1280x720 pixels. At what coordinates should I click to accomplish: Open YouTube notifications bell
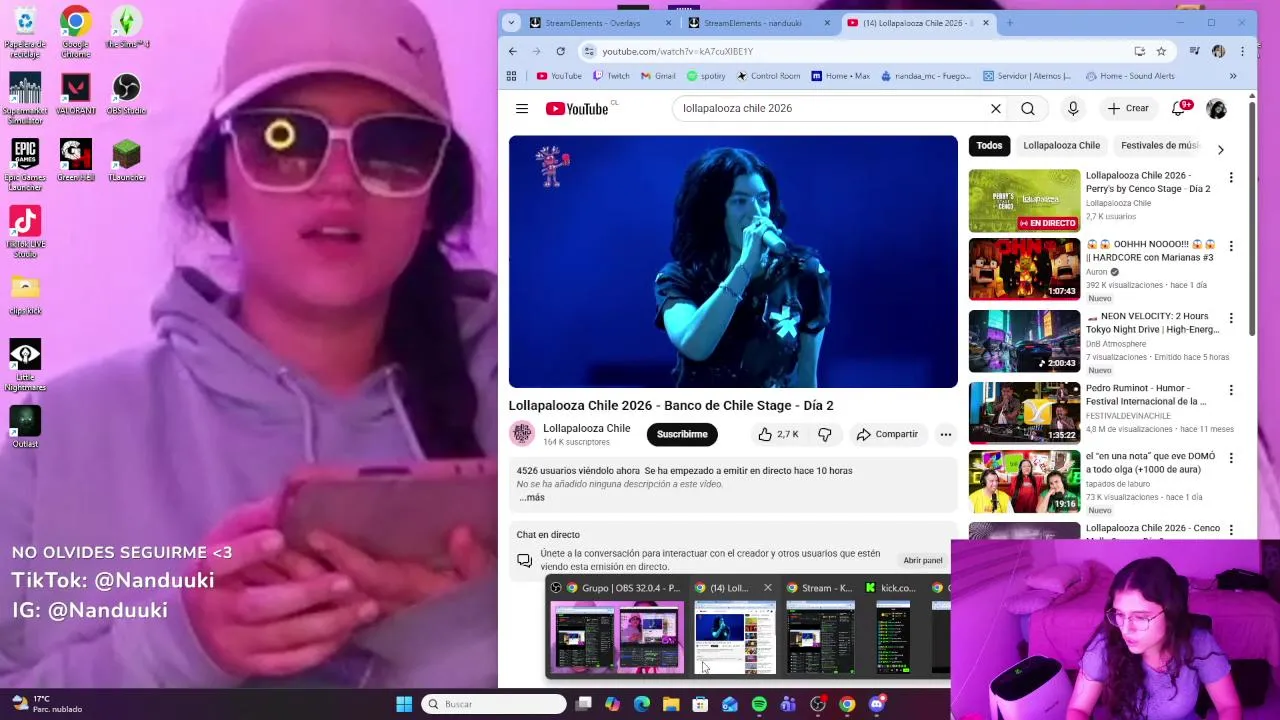(1179, 108)
